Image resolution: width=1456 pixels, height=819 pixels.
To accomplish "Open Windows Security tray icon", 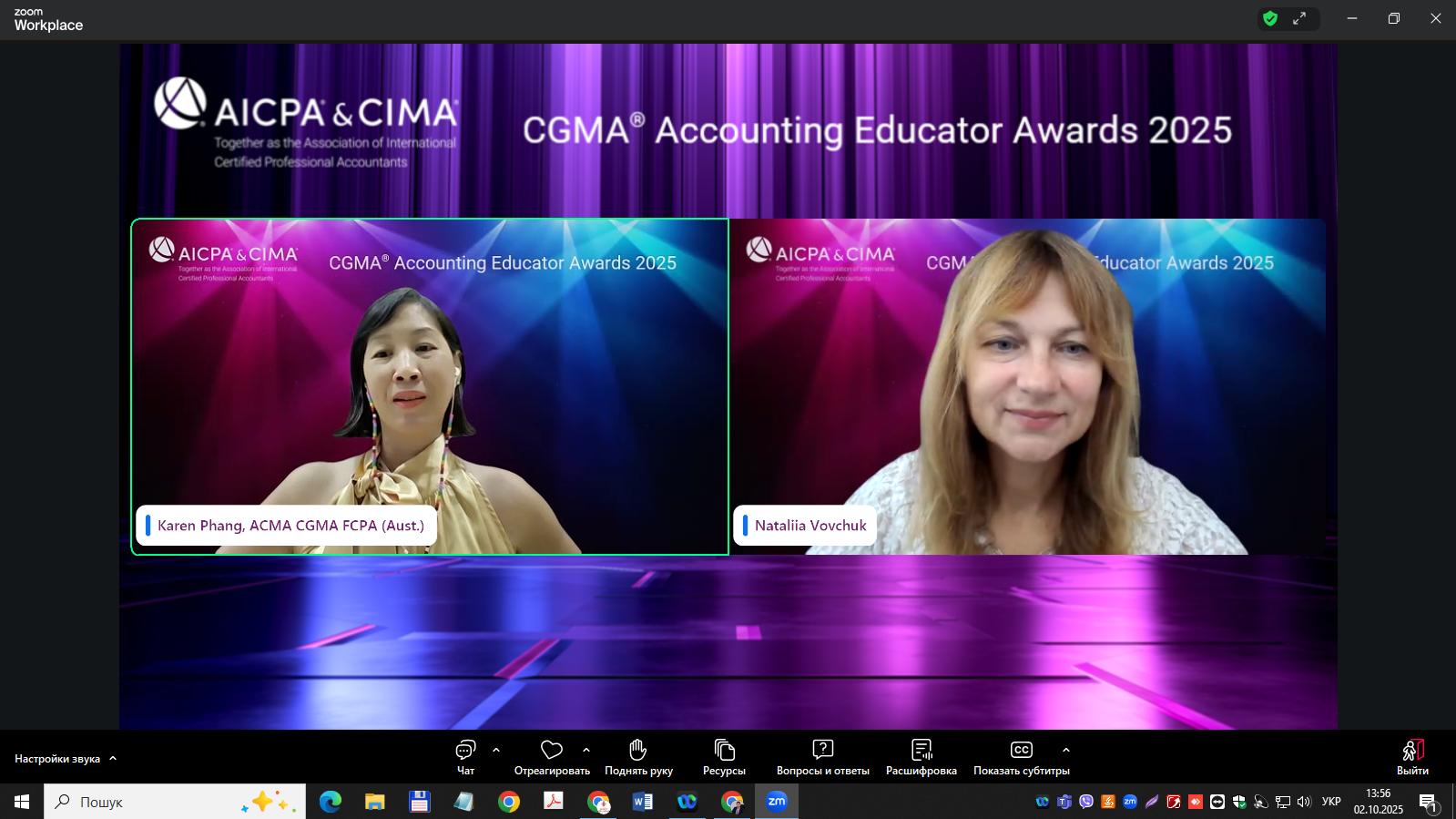I will tap(1239, 802).
